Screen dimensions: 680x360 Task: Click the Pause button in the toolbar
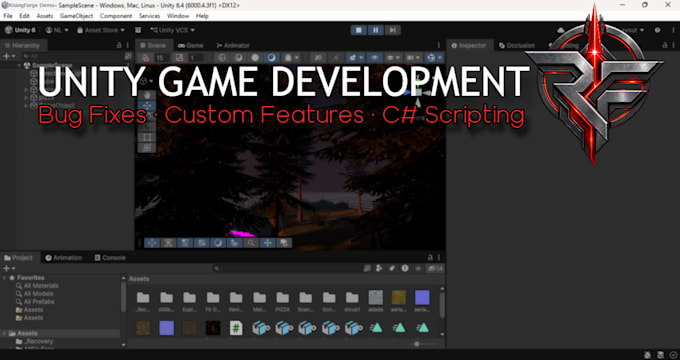(x=376, y=30)
